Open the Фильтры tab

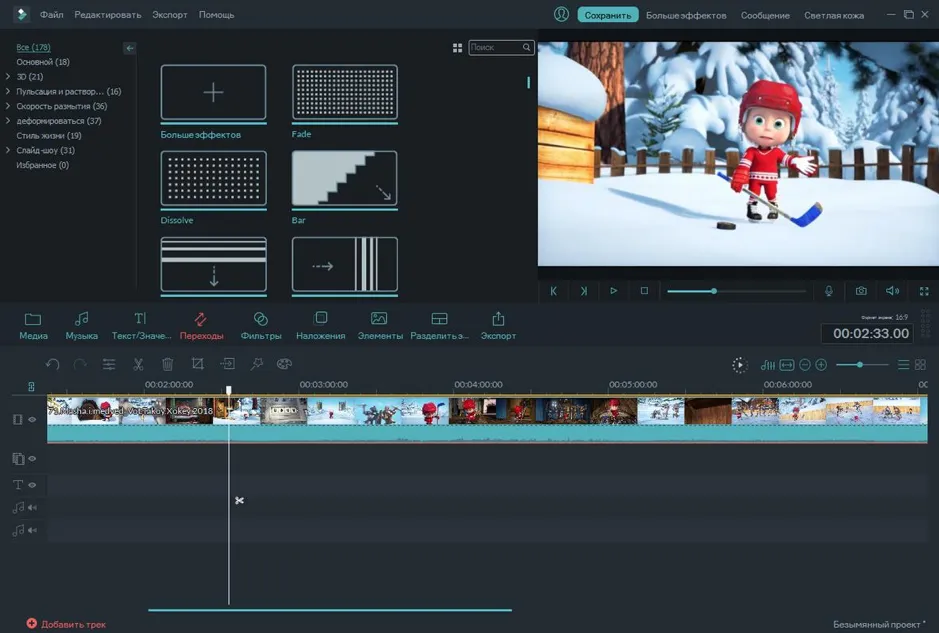click(x=261, y=326)
